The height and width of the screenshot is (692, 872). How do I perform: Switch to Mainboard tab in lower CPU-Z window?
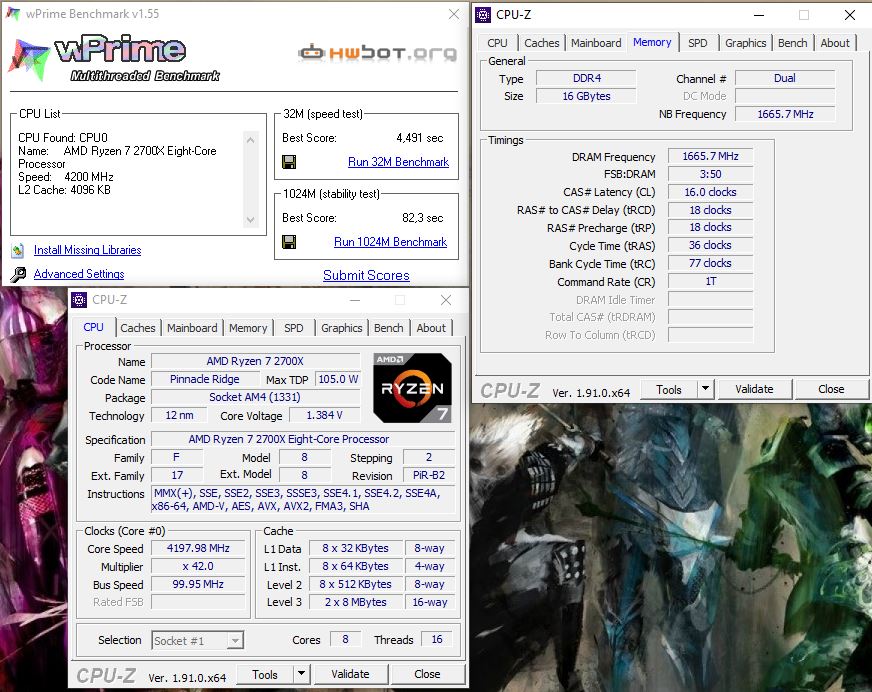pos(192,328)
